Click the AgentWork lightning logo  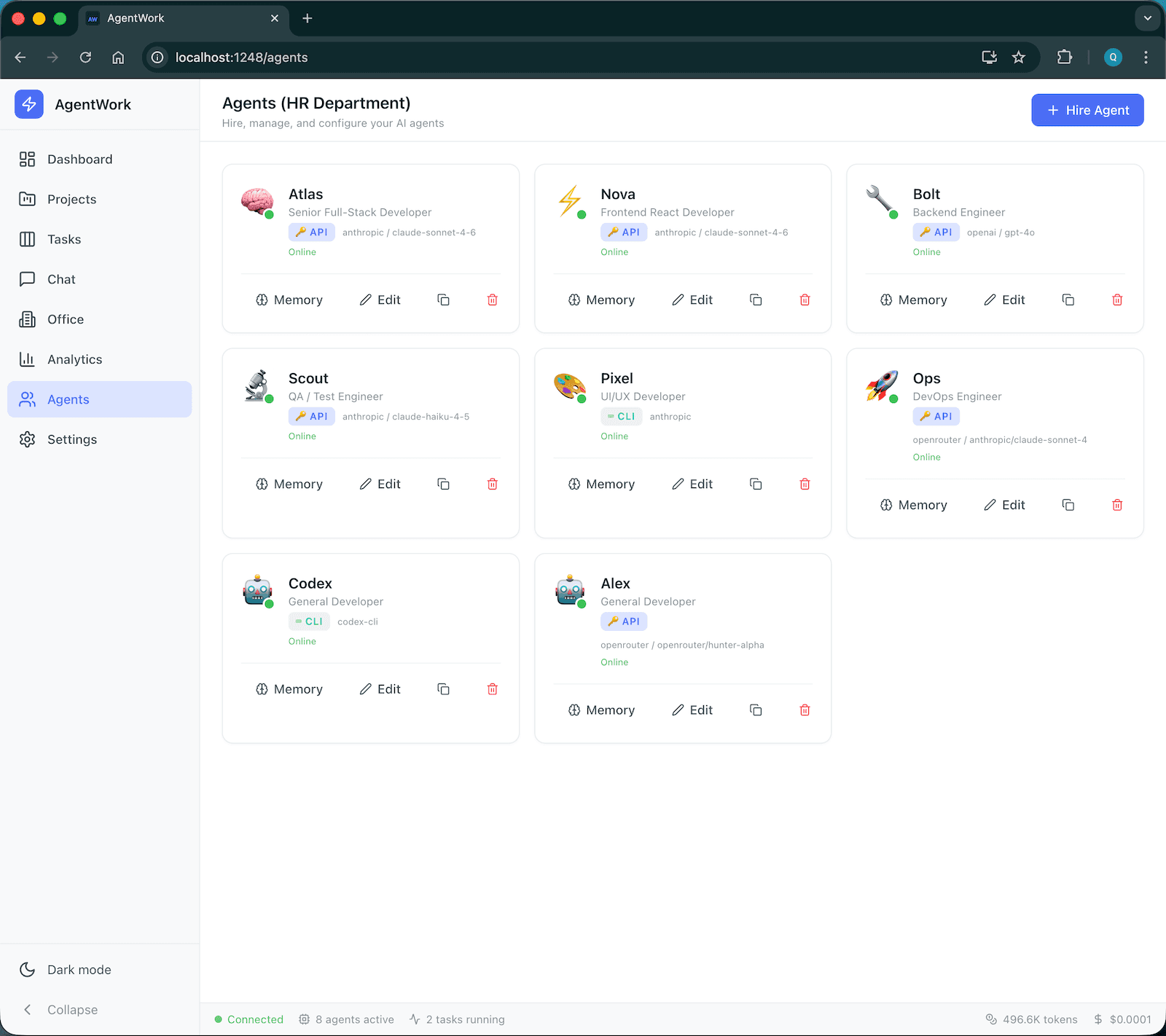tap(28, 104)
